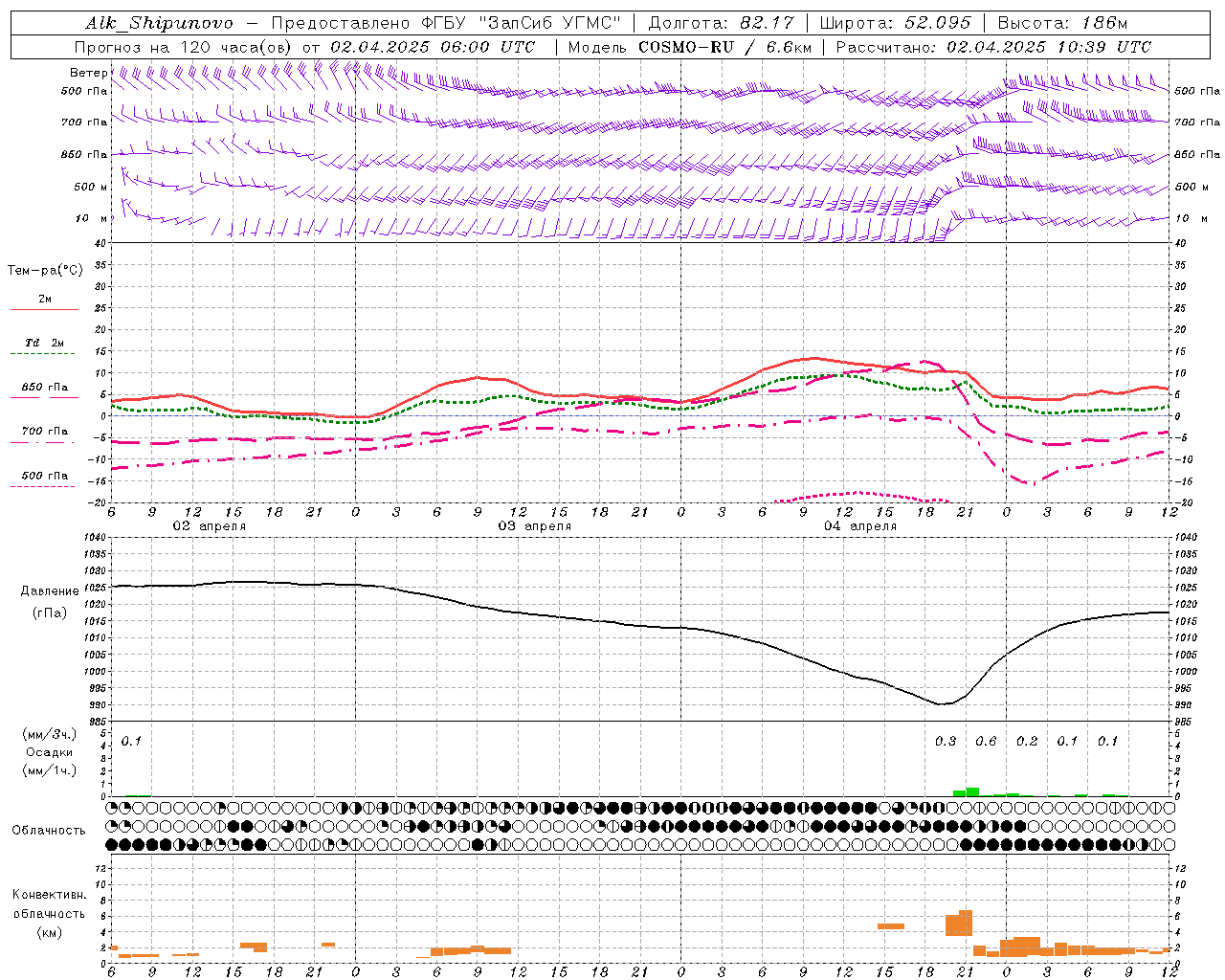
Task: Select the 'Облачность' cloud cover label
Action: click(49, 830)
